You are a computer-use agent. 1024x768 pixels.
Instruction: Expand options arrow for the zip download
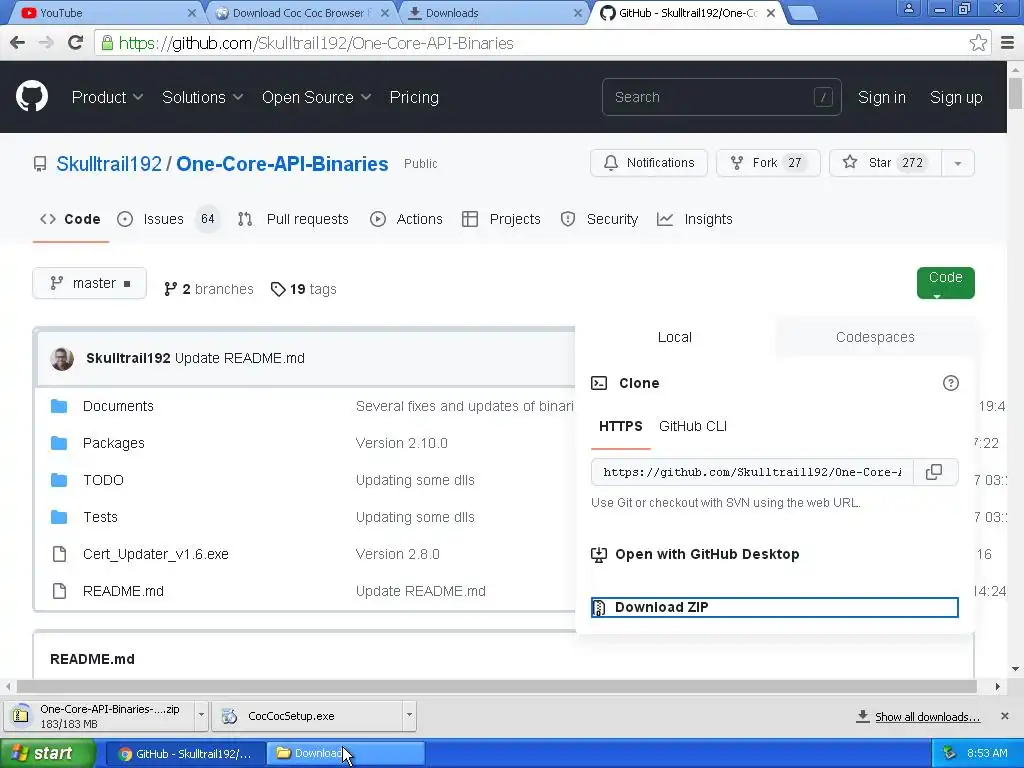tap(201, 716)
